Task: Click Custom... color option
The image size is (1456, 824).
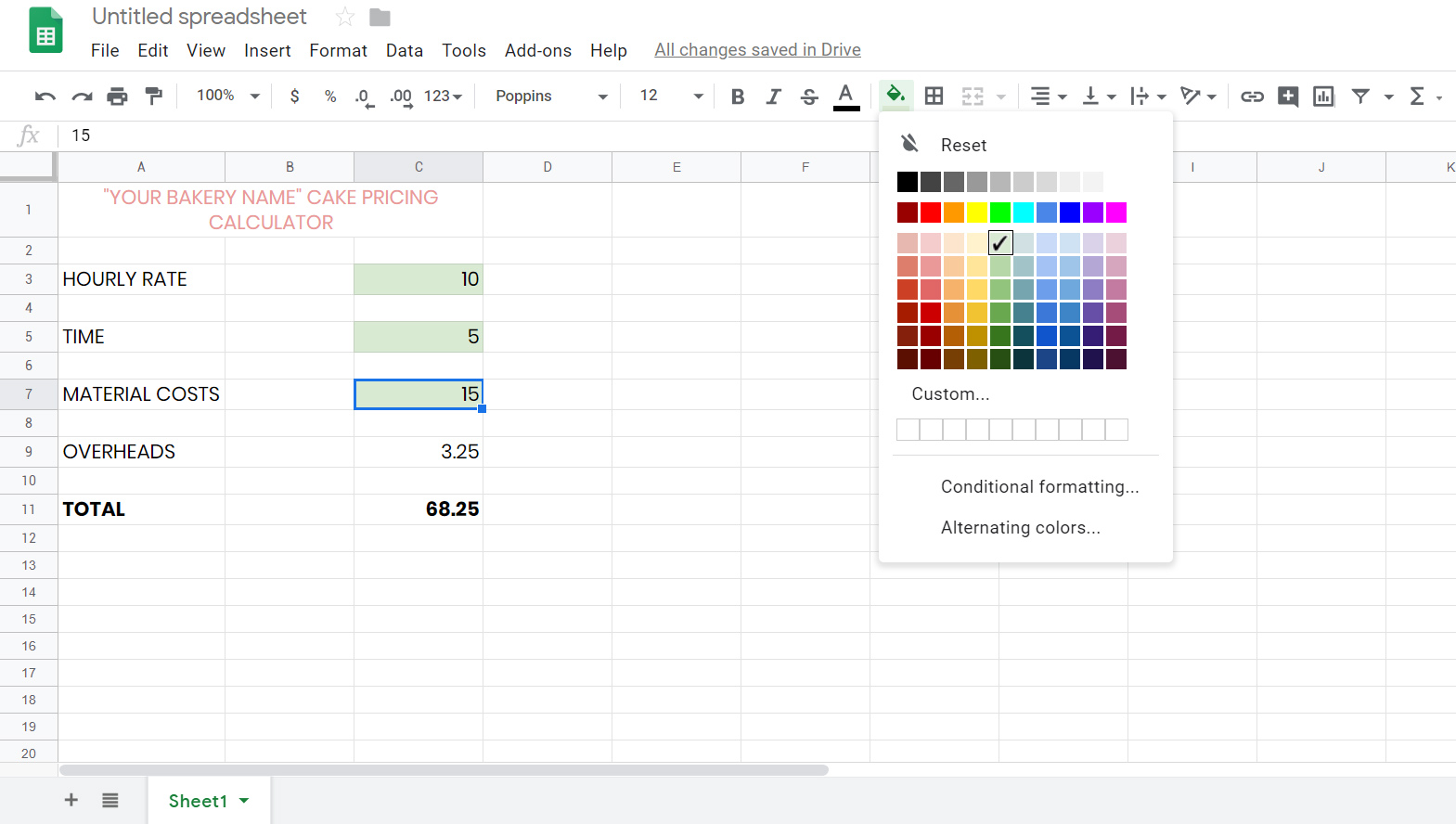Action: click(950, 393)
